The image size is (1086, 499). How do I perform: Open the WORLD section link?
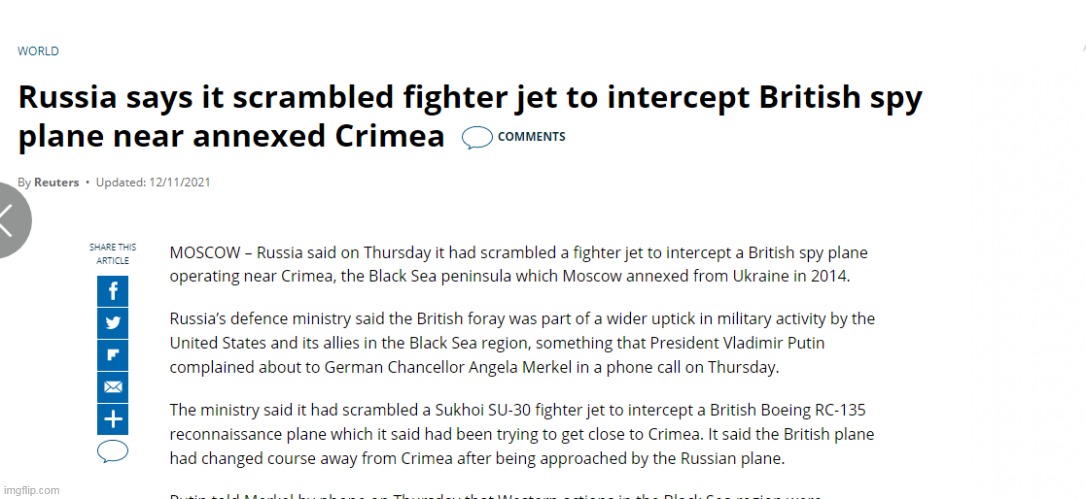38,51
